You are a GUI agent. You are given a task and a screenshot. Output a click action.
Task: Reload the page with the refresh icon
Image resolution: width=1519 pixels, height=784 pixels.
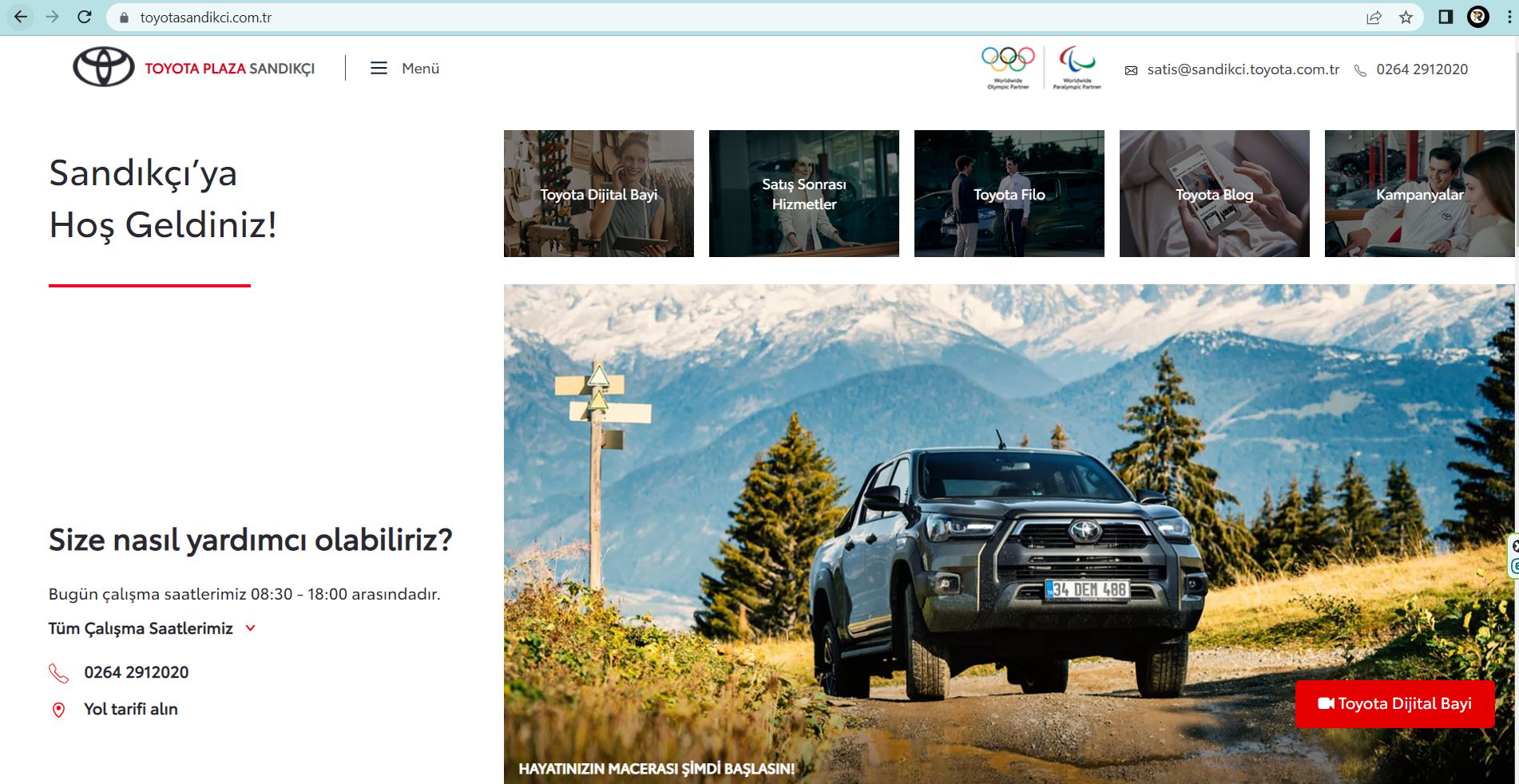click(x=85, y=17)
